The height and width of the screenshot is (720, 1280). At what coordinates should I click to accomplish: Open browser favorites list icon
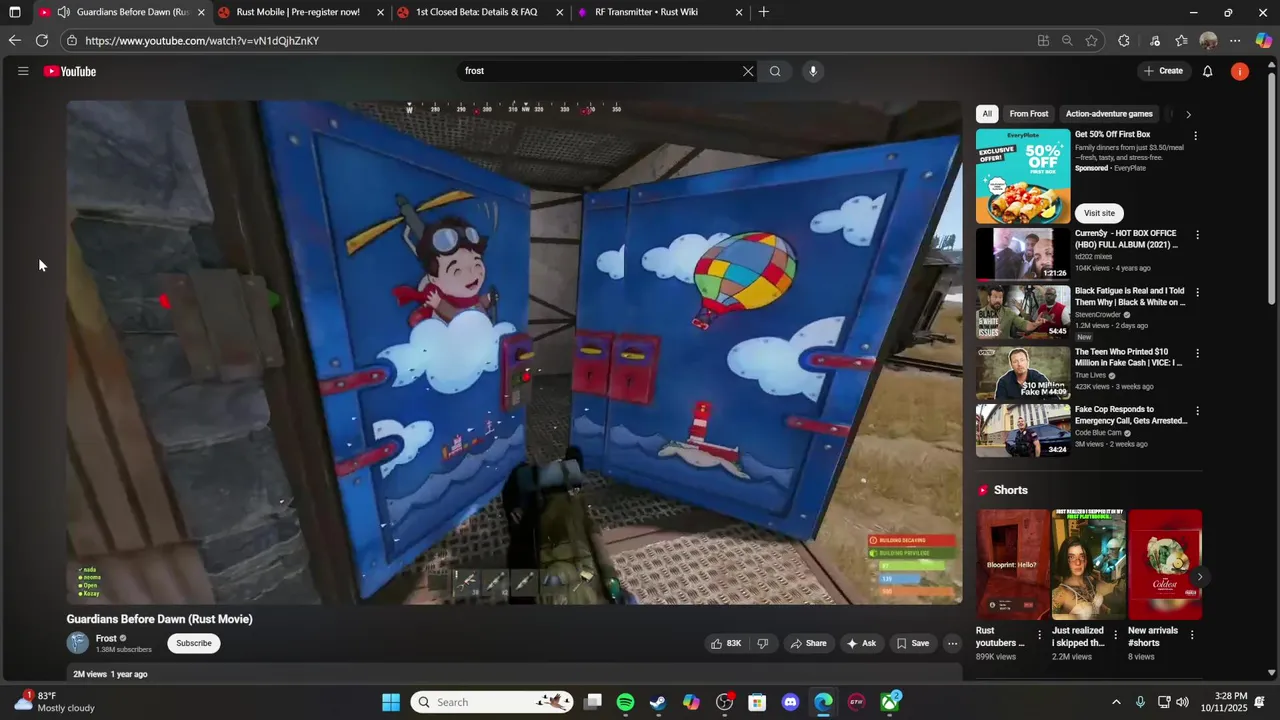point(1181,40)
